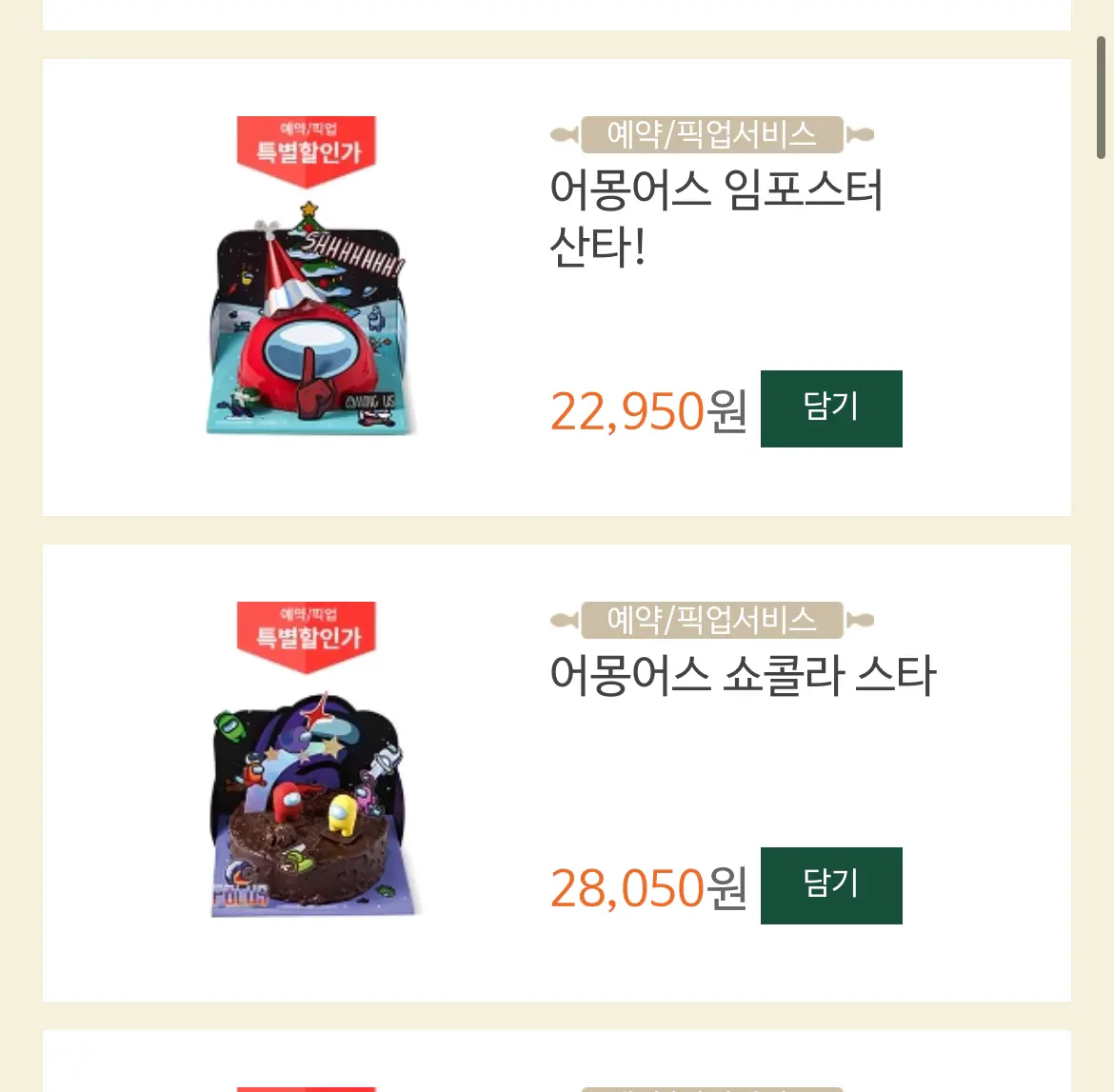
Task: Open 어몽어스 임포스터 산타! product title
Action: (715, 219)
